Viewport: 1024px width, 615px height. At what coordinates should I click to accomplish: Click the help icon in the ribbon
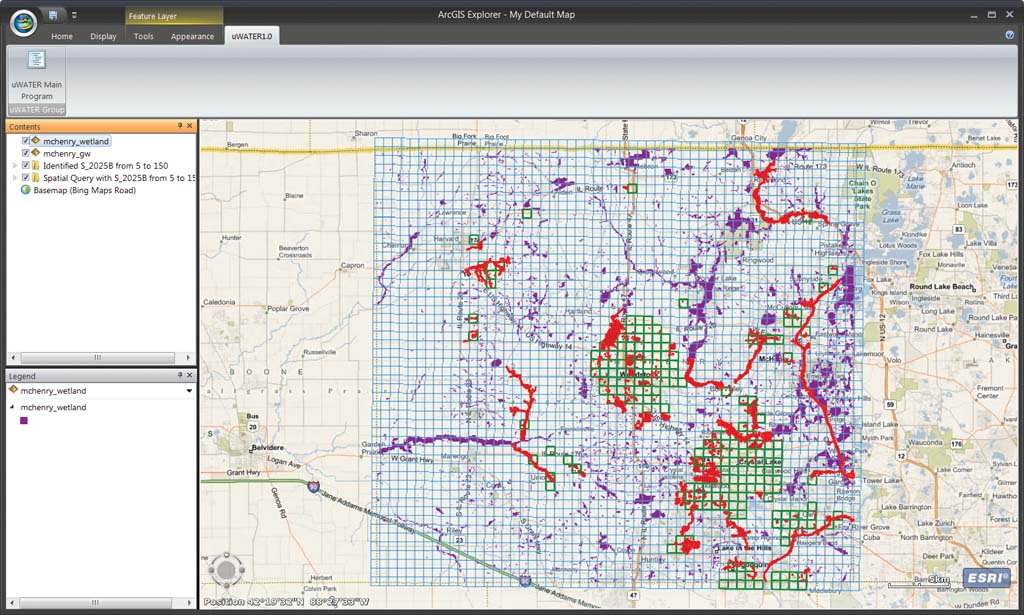(1010, 35)
